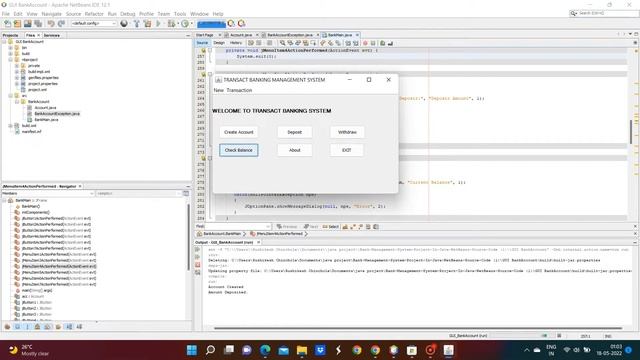Click the editor vertical scrollbar thumb
Screen dimensions: 640x360
631,132
